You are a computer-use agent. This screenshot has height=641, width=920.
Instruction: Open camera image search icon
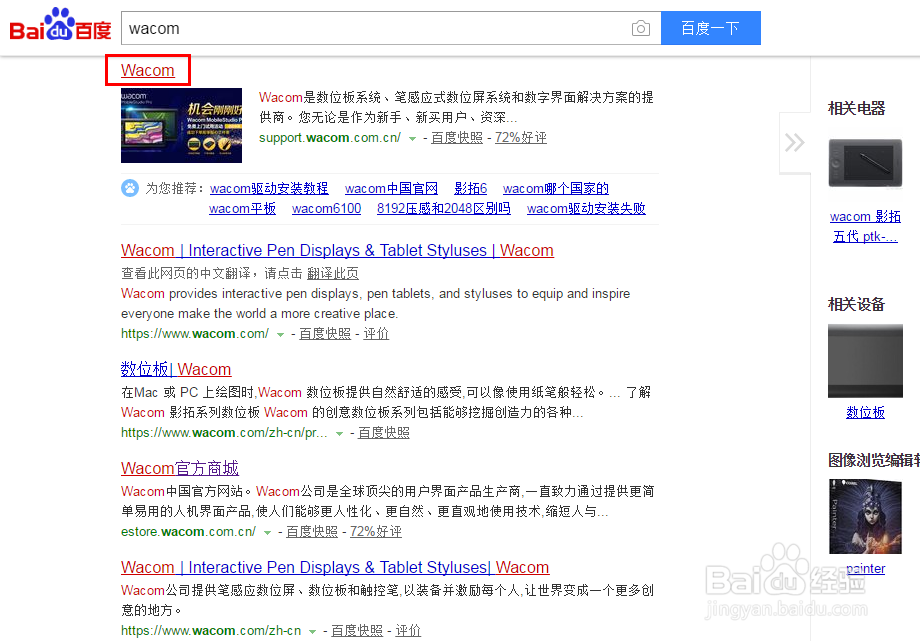pyautogui.click(x=641, y=28)
